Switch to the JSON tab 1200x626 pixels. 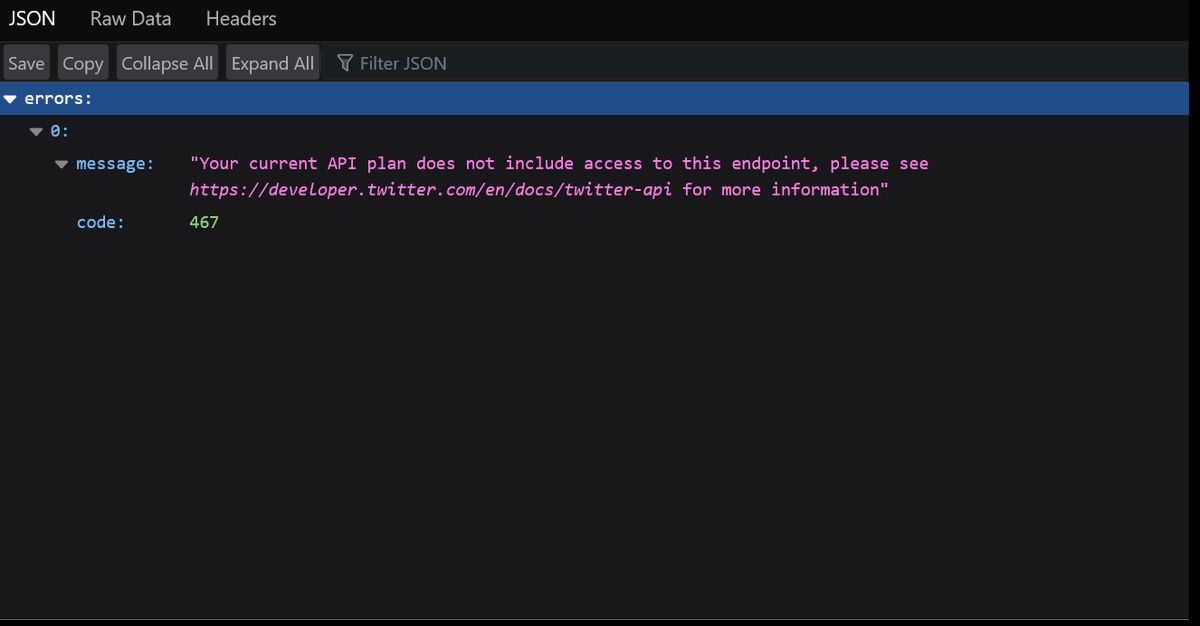(x=32, y=18)
